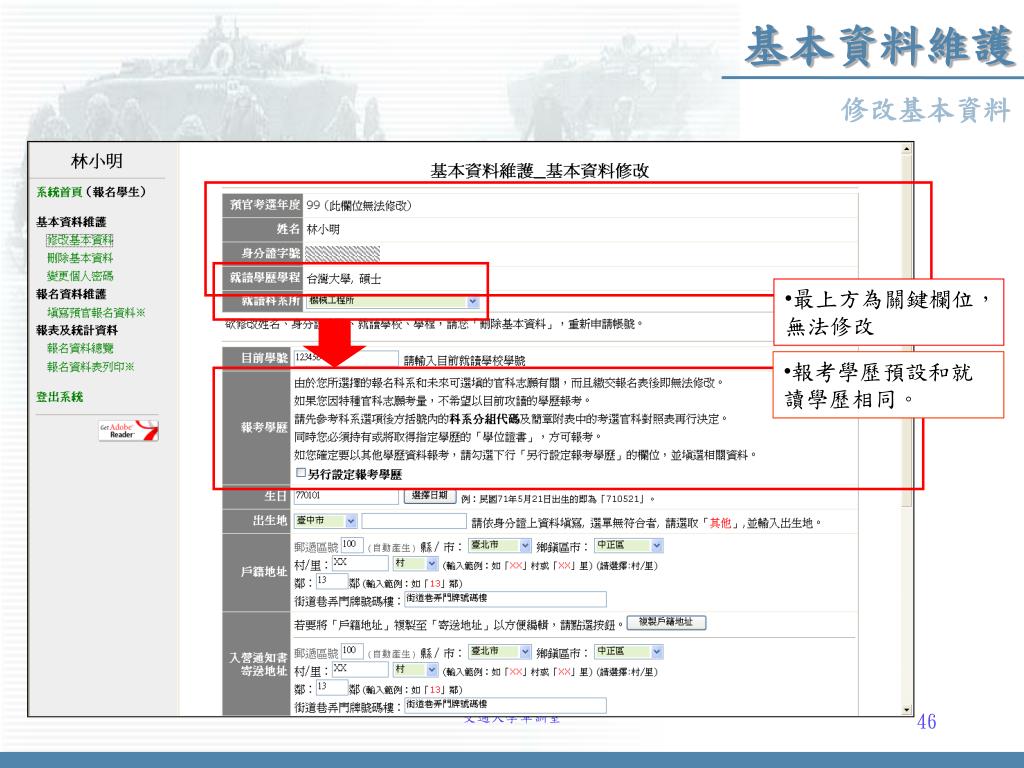Click the 基本資料維護 sidebar heading

(71, 222)
